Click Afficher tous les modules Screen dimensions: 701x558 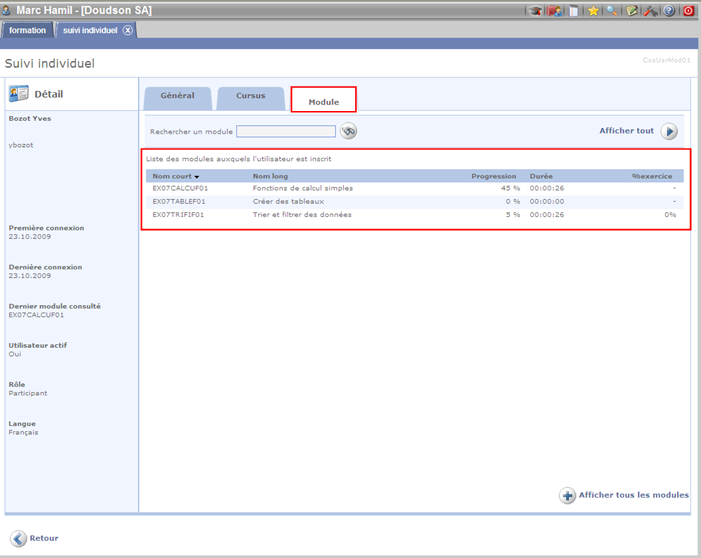[624, 495]
